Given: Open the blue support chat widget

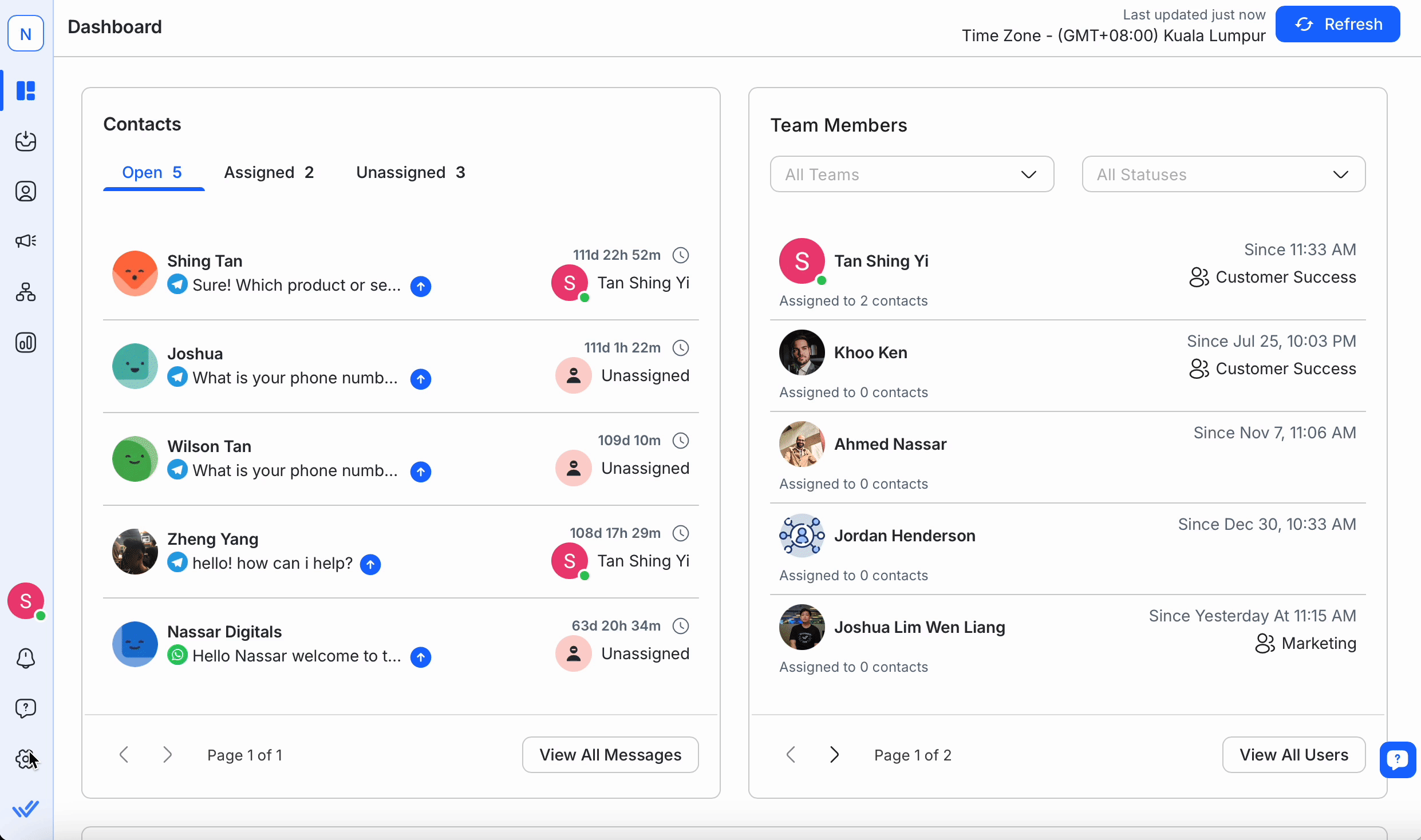Looking at the screenshot, I should tap(1398, 759).
